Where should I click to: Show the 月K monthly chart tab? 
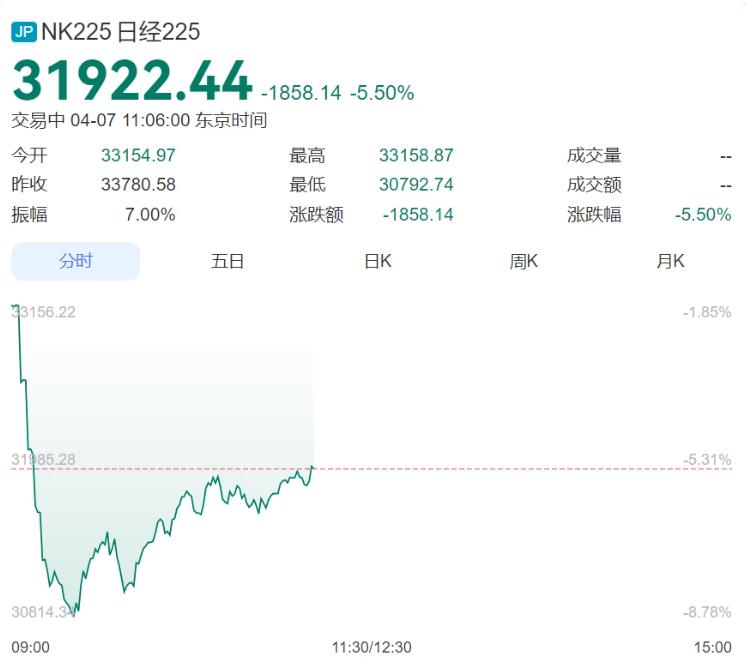pos(670,261)
